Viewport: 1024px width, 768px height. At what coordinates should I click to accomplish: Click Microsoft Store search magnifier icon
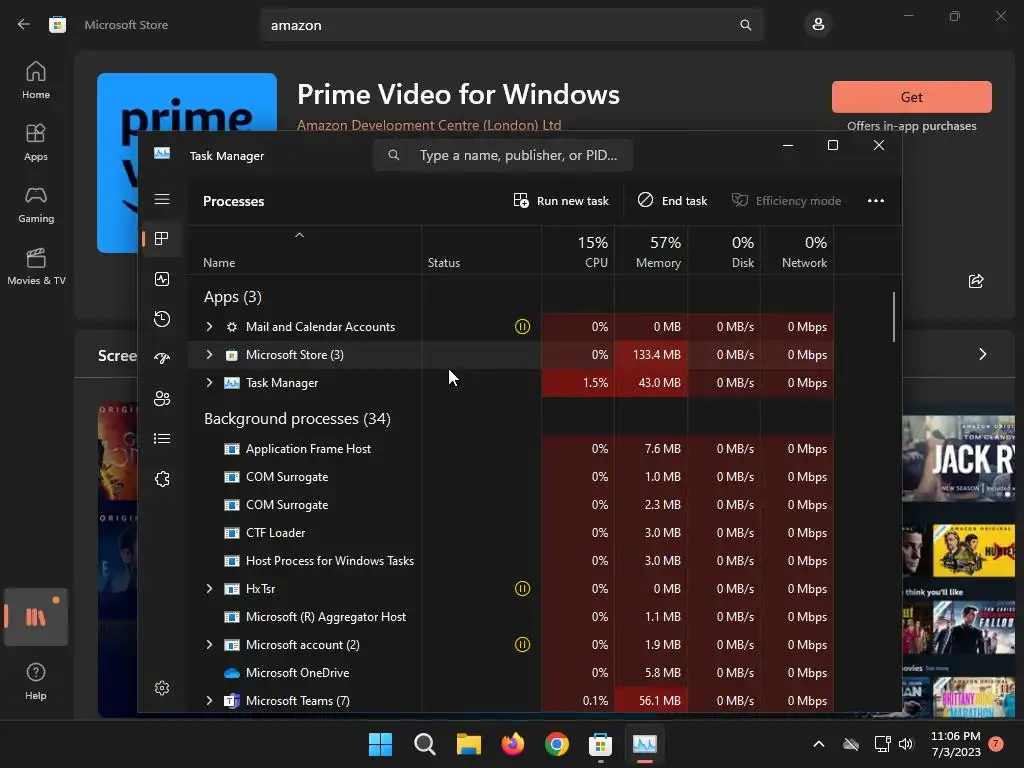point(745,25)
